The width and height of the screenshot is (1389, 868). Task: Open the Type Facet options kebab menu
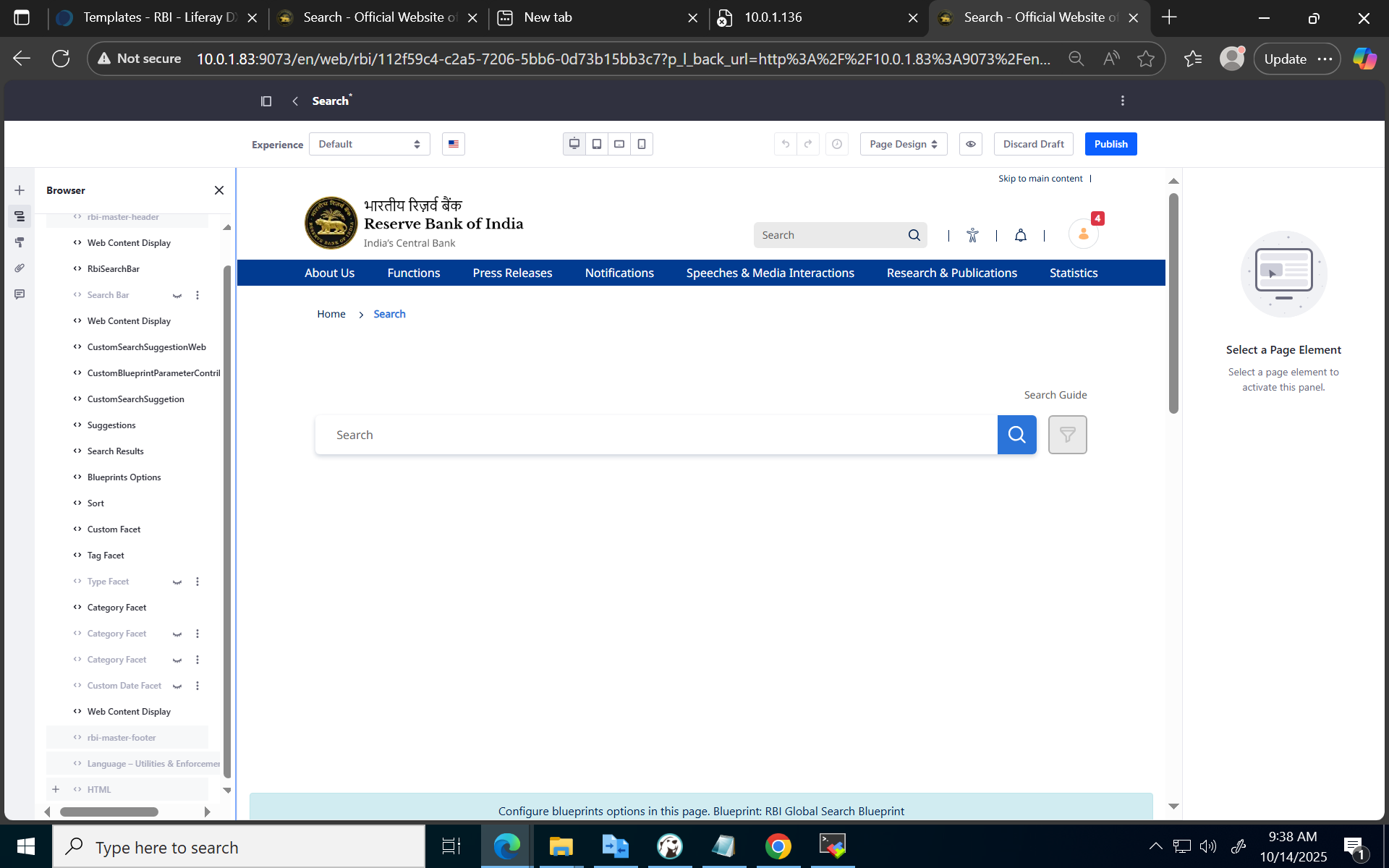(197, 582)
